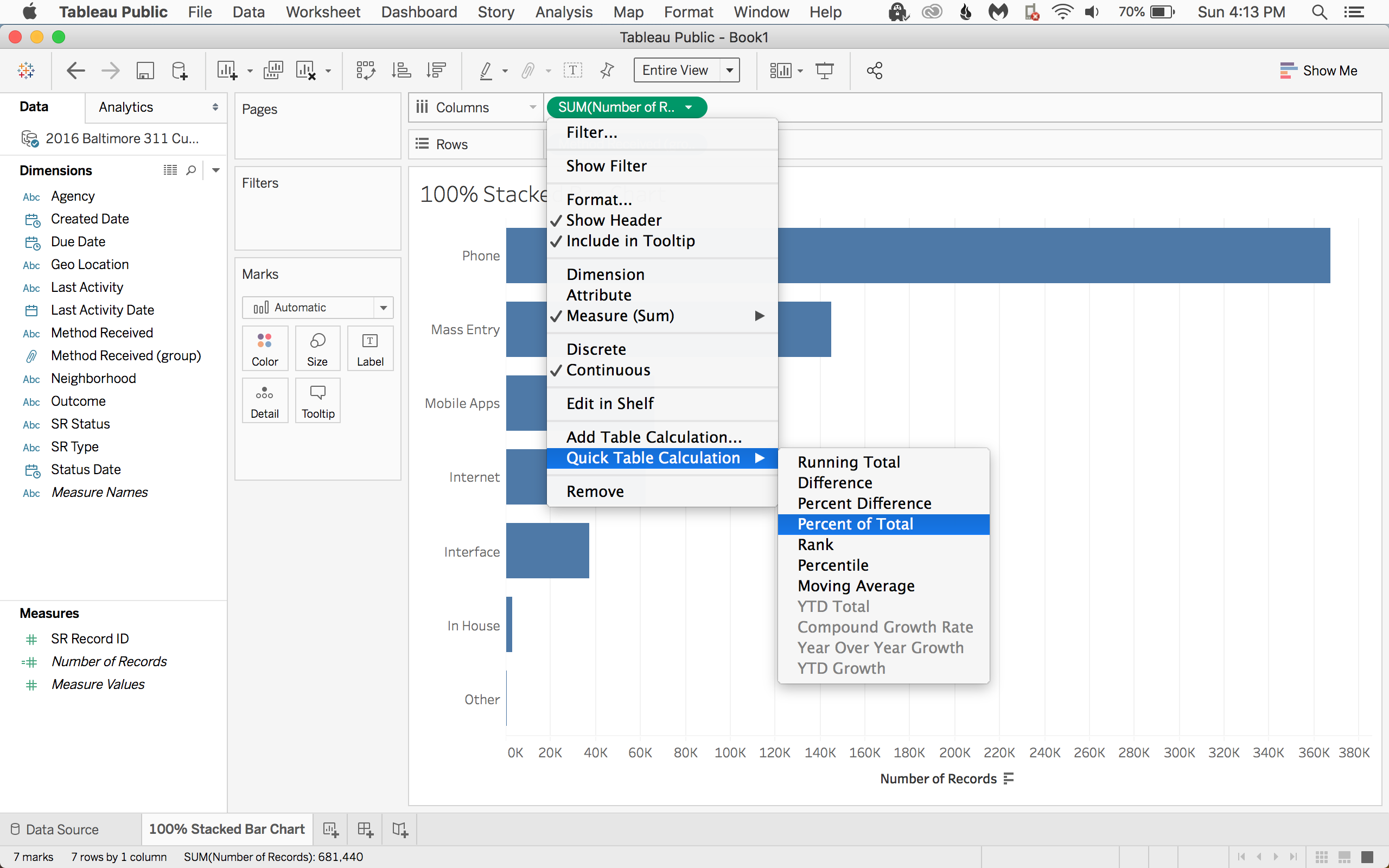Click the New Data Source cylinder icon
1389x868 pixels.
pos(179,71)
